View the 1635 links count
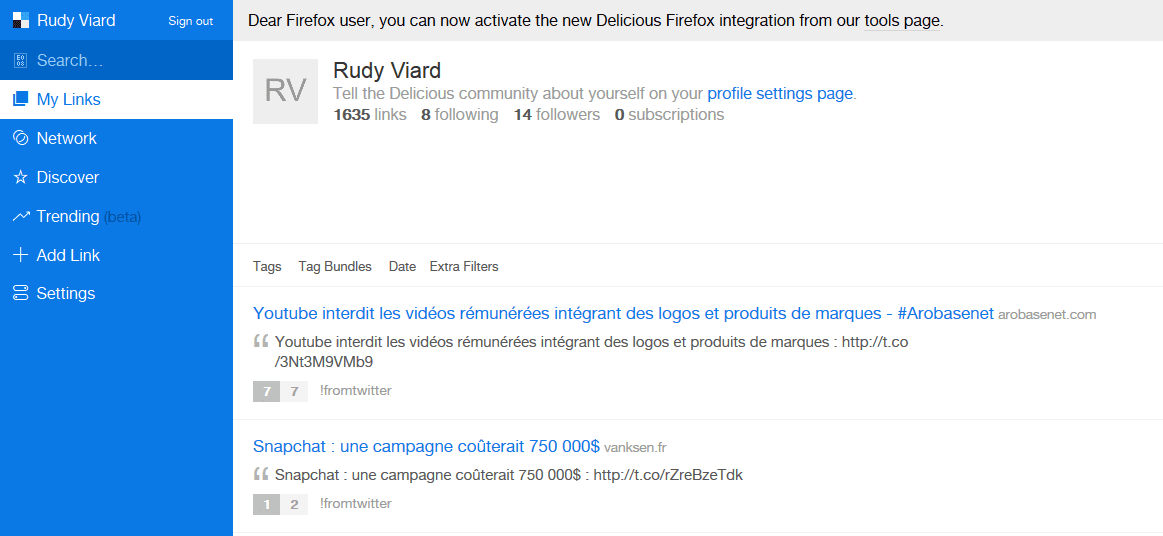The image size is (1163, 536). point(370,115)
